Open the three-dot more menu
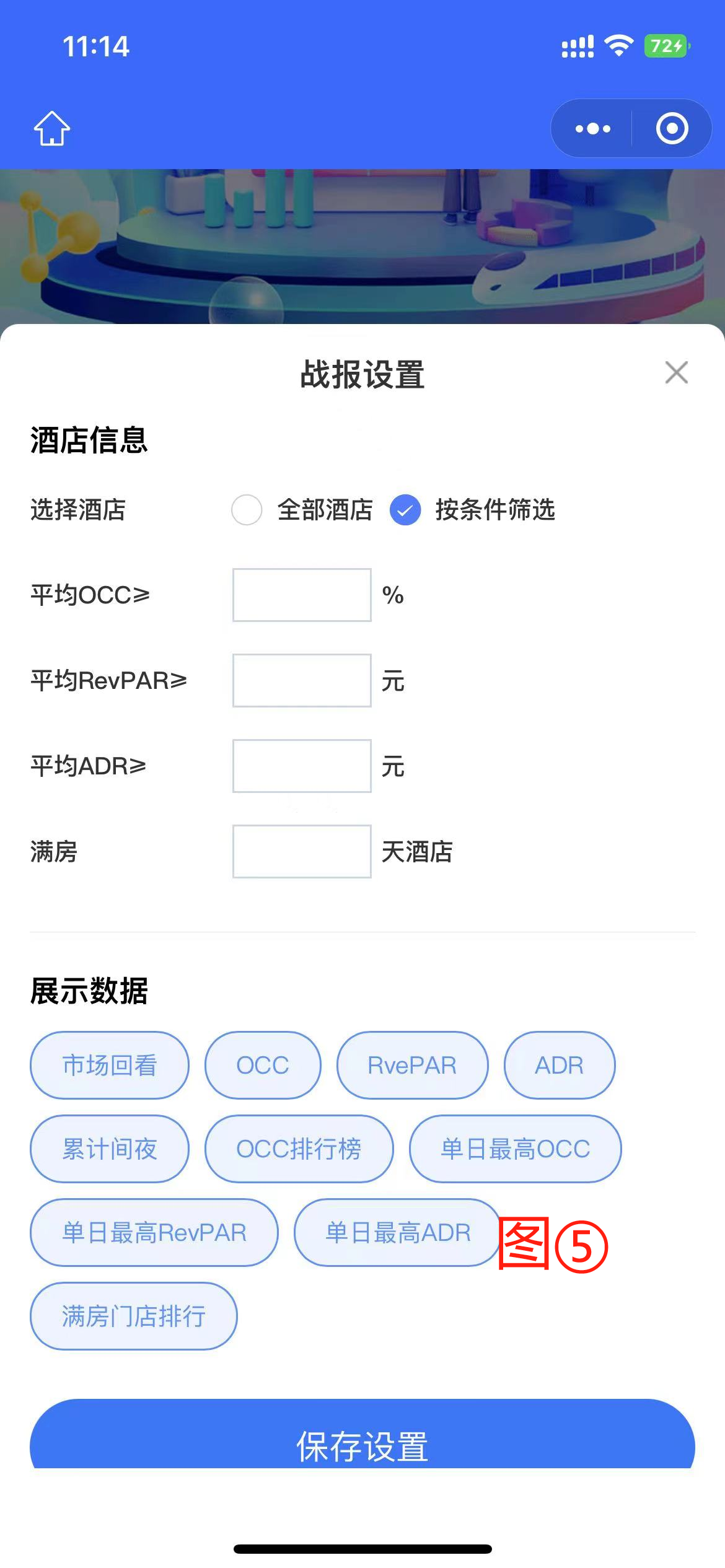This screenshot has width=725, height=1568. coord(592,129)
